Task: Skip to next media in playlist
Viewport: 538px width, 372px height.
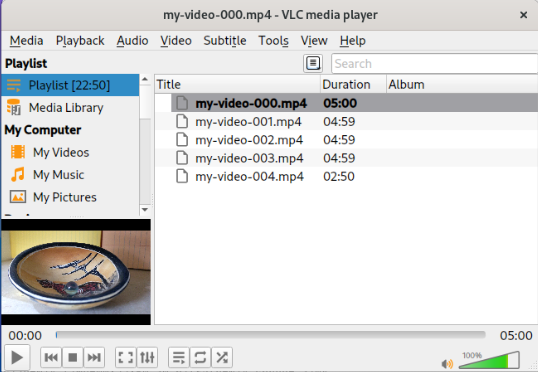Action: 94,357
